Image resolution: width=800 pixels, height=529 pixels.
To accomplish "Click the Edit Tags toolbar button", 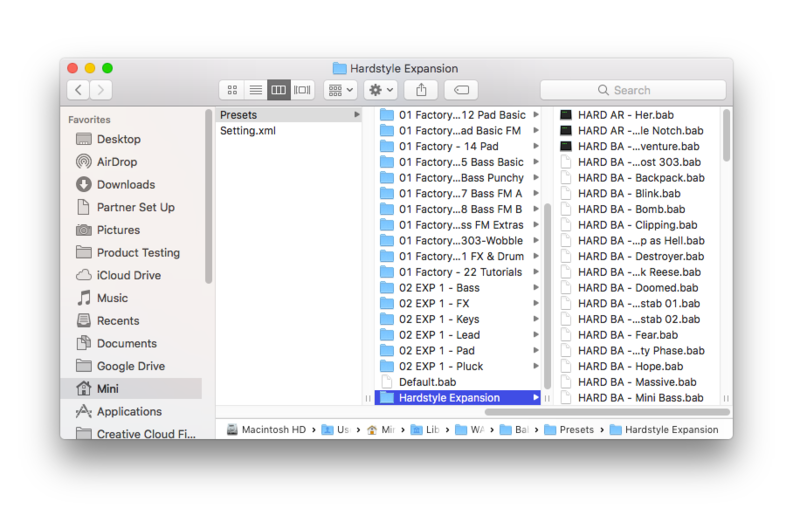I will pos(462,90).
